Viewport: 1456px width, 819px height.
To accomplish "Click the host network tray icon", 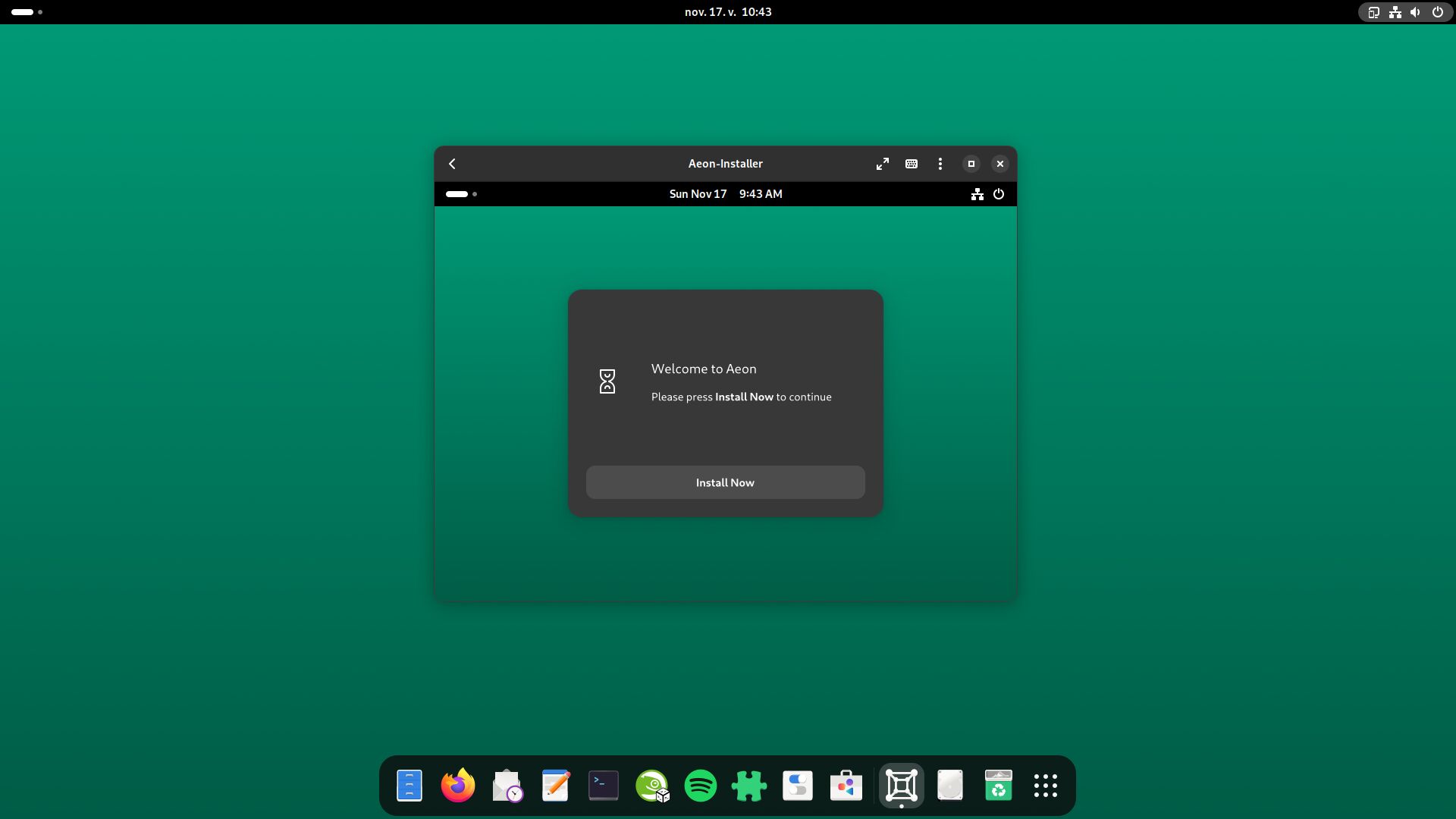I will click(x=1395, y=12).
